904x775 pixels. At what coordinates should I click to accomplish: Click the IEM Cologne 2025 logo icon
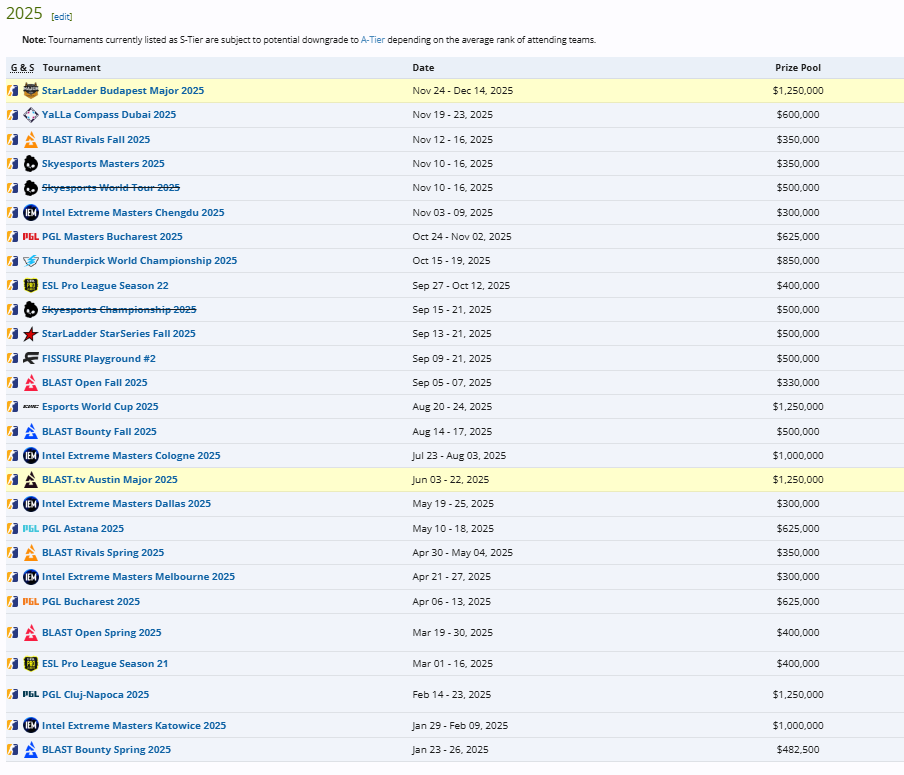pyautogui.click(x=31, y=456)
